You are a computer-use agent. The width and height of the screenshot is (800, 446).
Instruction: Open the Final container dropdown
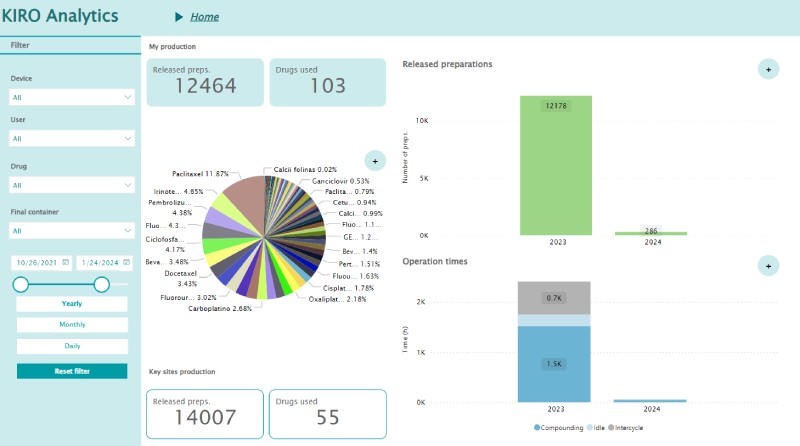click(72, 230)
